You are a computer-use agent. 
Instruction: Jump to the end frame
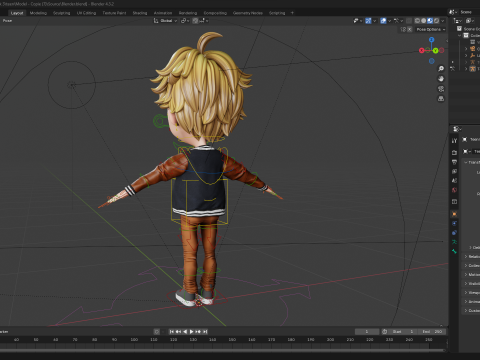pos(205,331)
